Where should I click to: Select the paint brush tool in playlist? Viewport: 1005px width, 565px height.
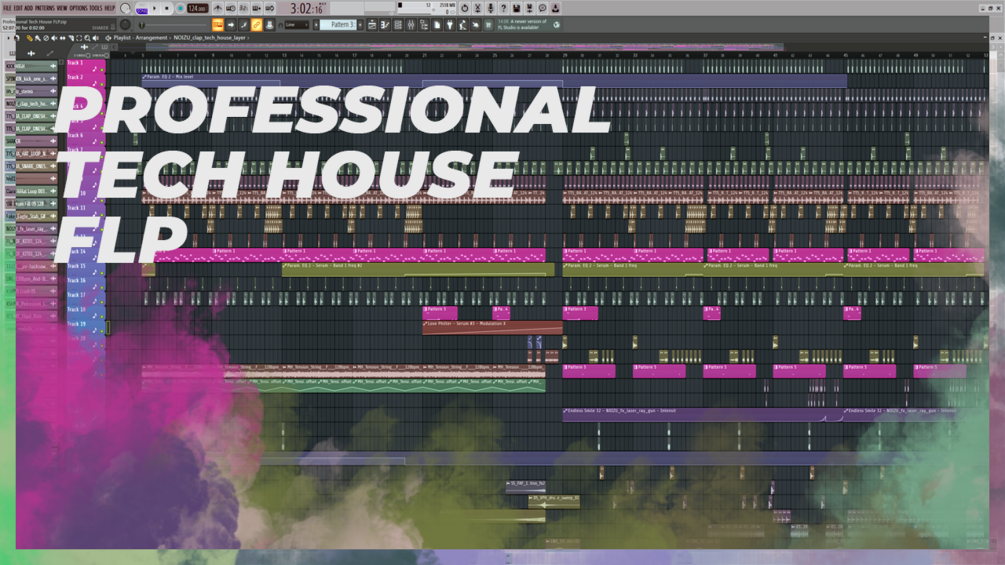click(x=38, y=38)
